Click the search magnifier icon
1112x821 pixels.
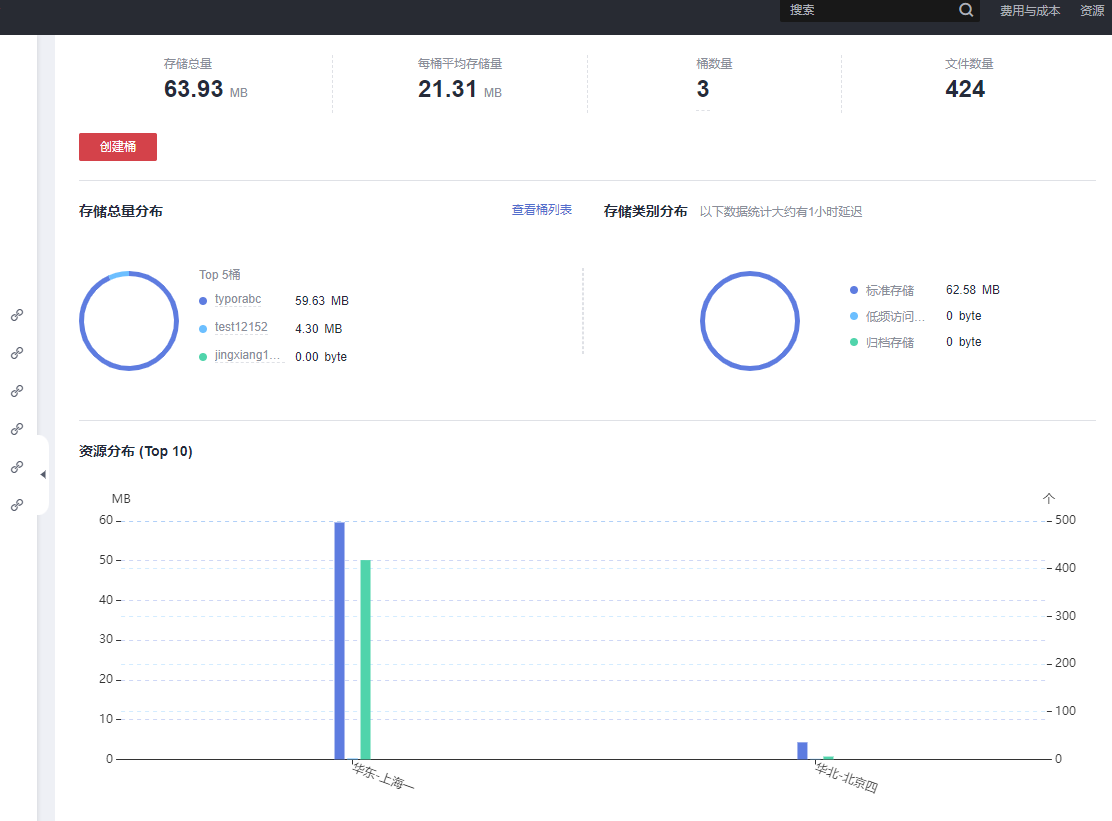pos(966,10)
